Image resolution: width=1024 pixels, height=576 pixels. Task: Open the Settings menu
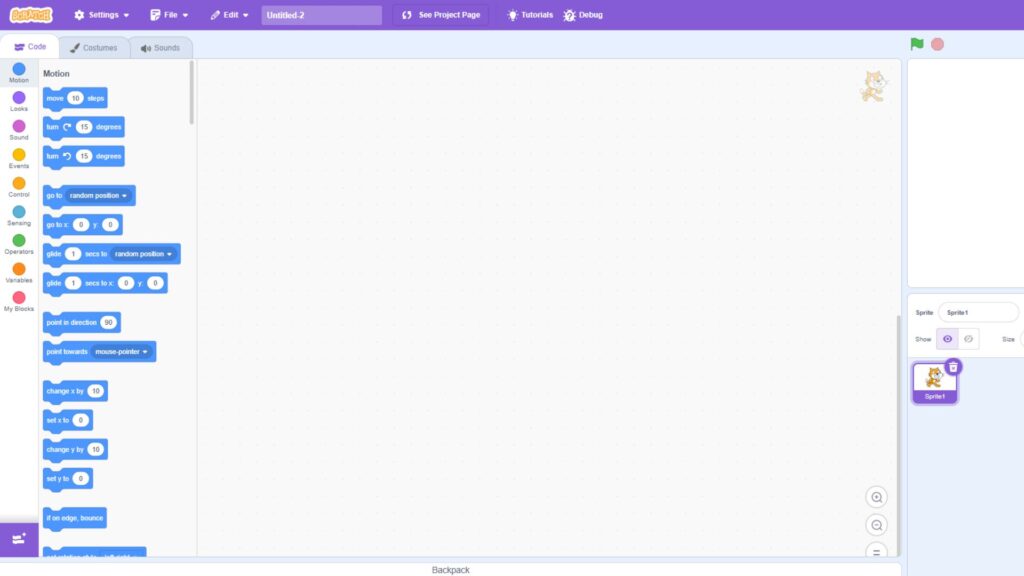[x=102, y=14]
